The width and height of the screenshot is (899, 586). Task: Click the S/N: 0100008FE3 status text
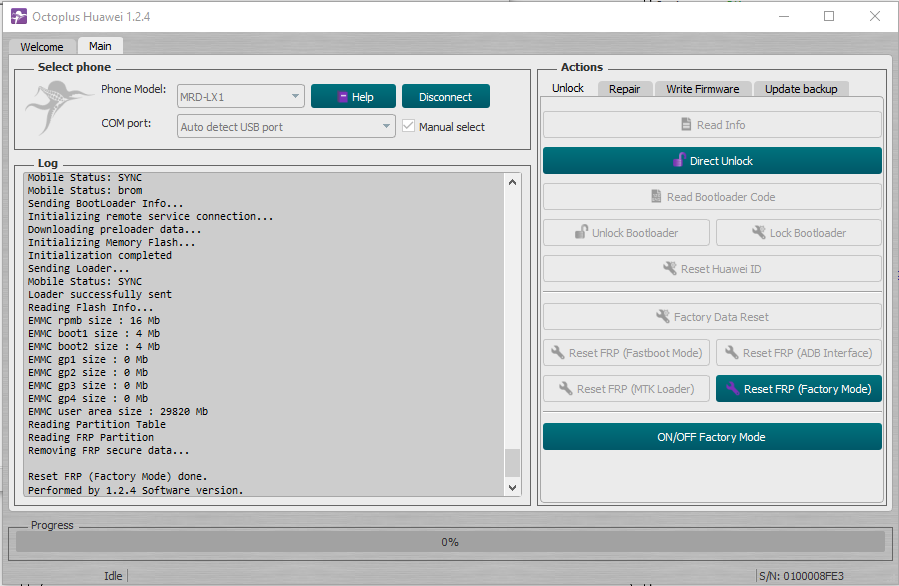pos(802,576)
